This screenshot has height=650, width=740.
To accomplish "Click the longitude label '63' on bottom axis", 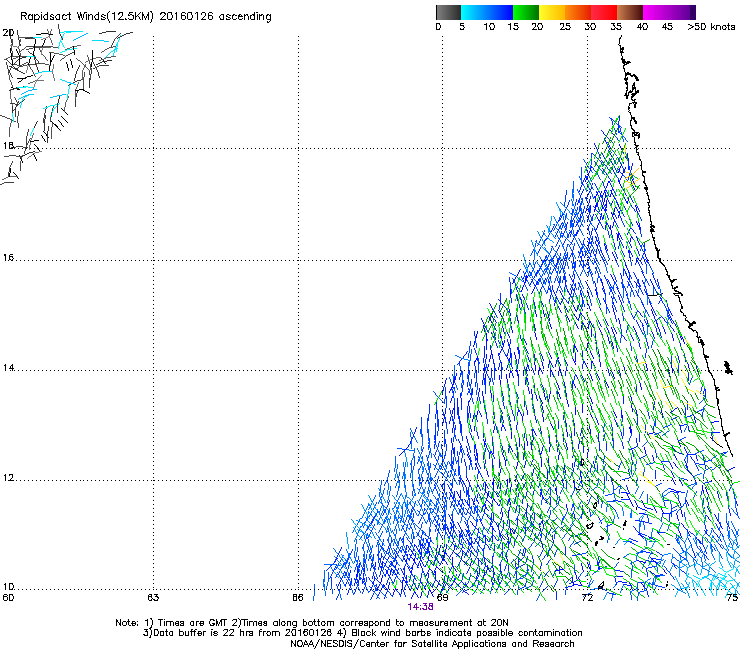I will click(153, 598).
